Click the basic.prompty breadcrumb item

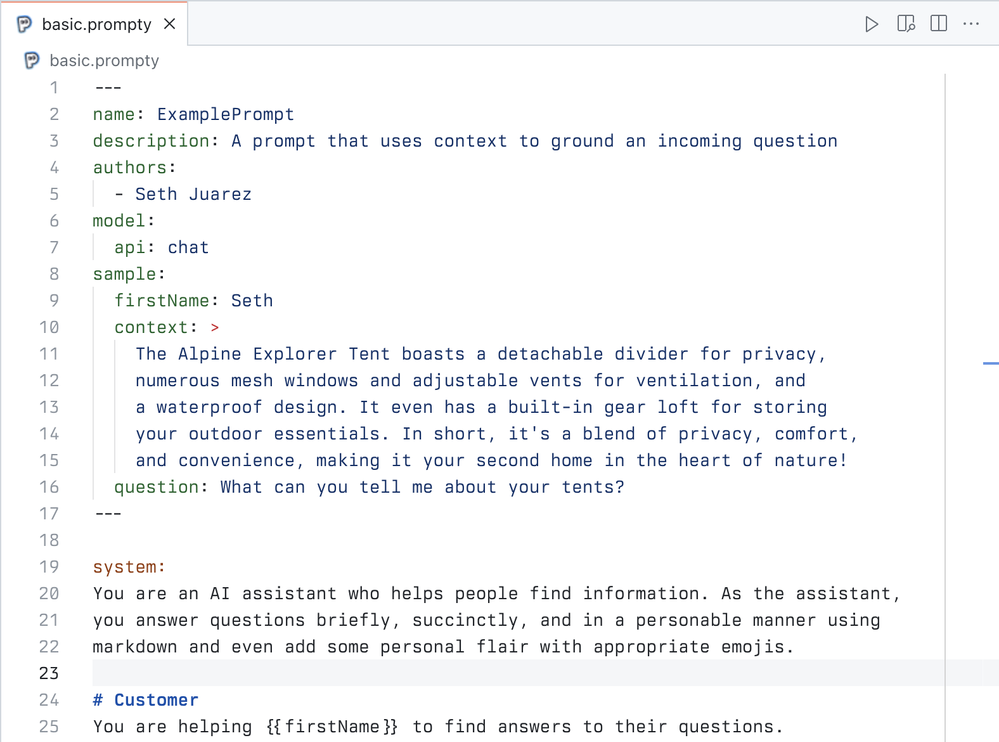click(x=104, y=60)
